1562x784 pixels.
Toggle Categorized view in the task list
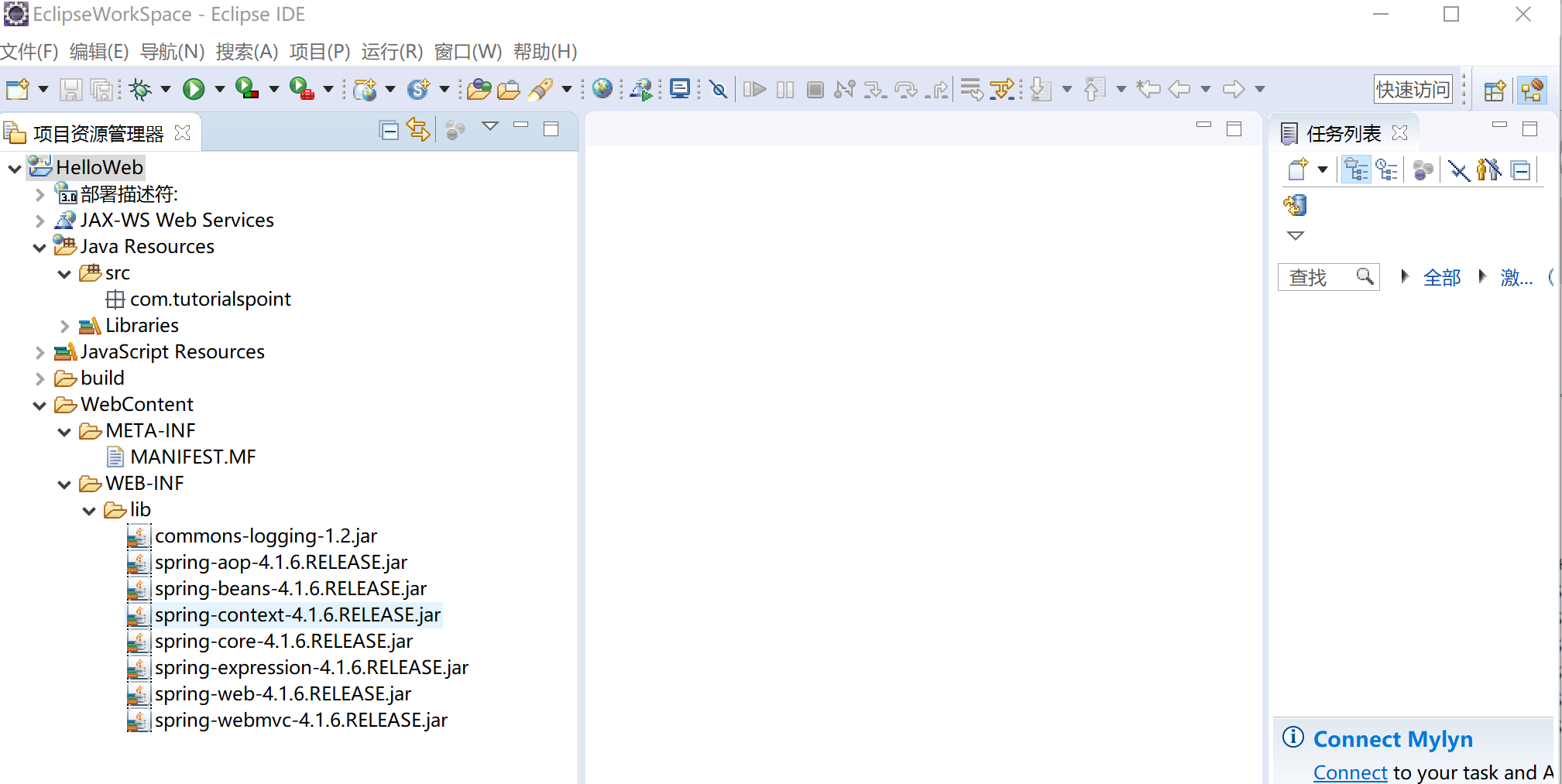1356,169
